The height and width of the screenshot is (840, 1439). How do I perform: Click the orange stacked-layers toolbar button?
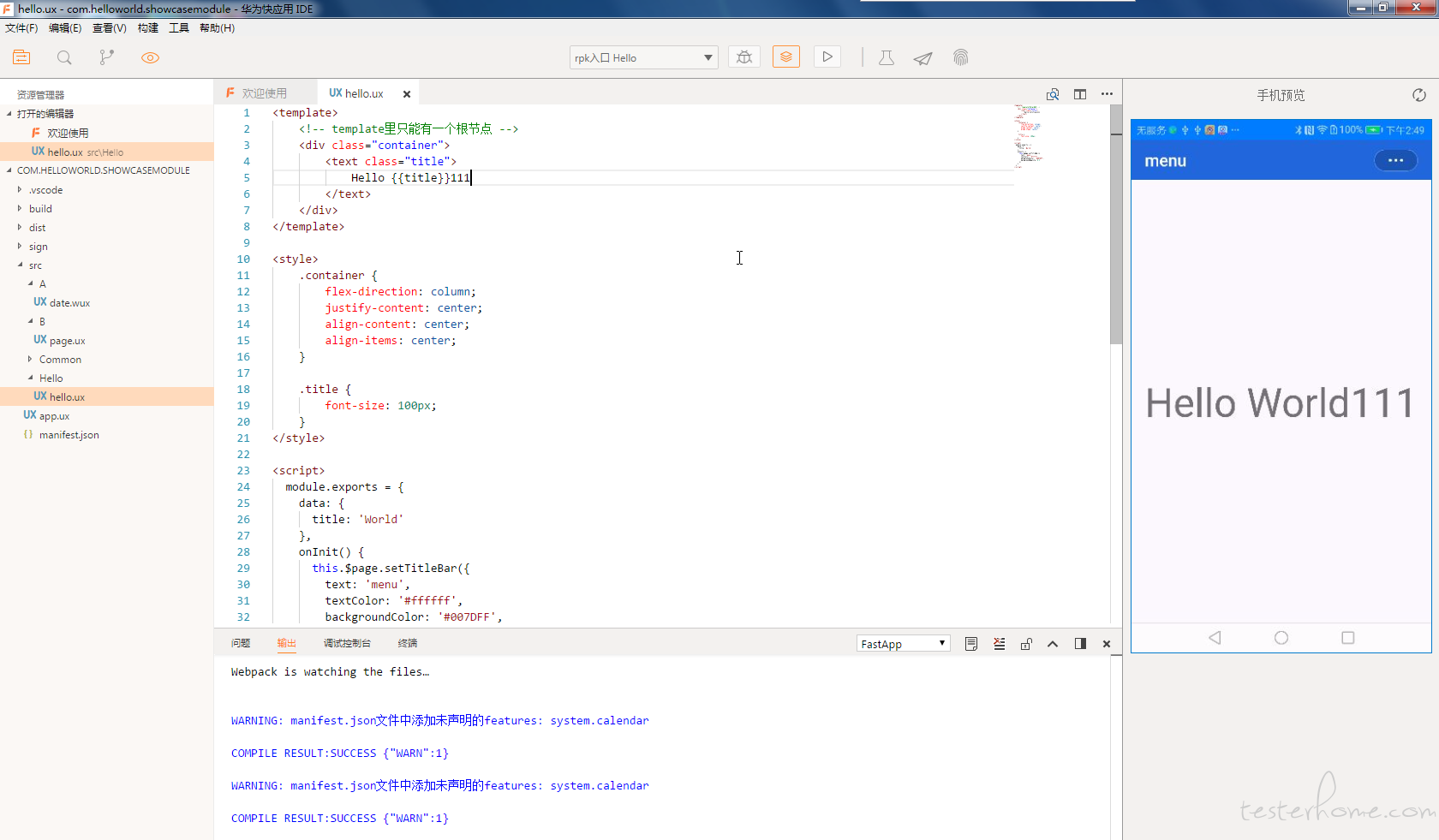click(x=785, y=57)
